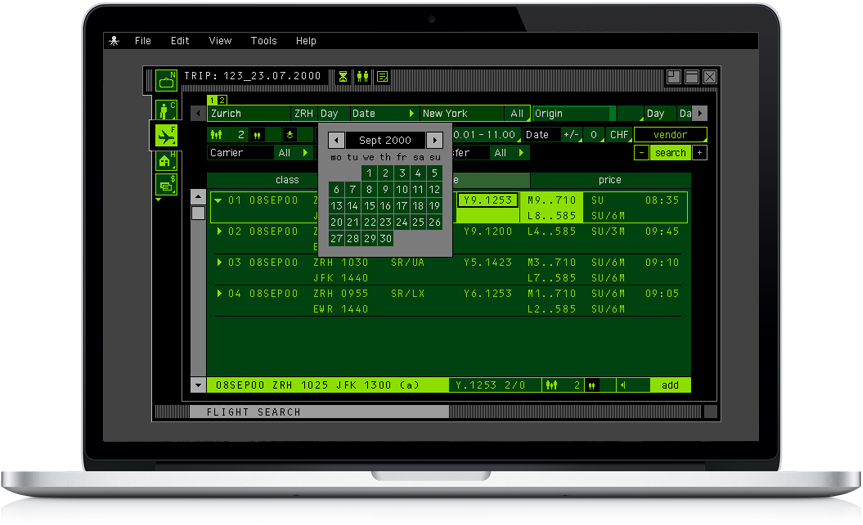Expand flight row 02 08SEP00
The image size is (863, 525).
coord(219,231)
